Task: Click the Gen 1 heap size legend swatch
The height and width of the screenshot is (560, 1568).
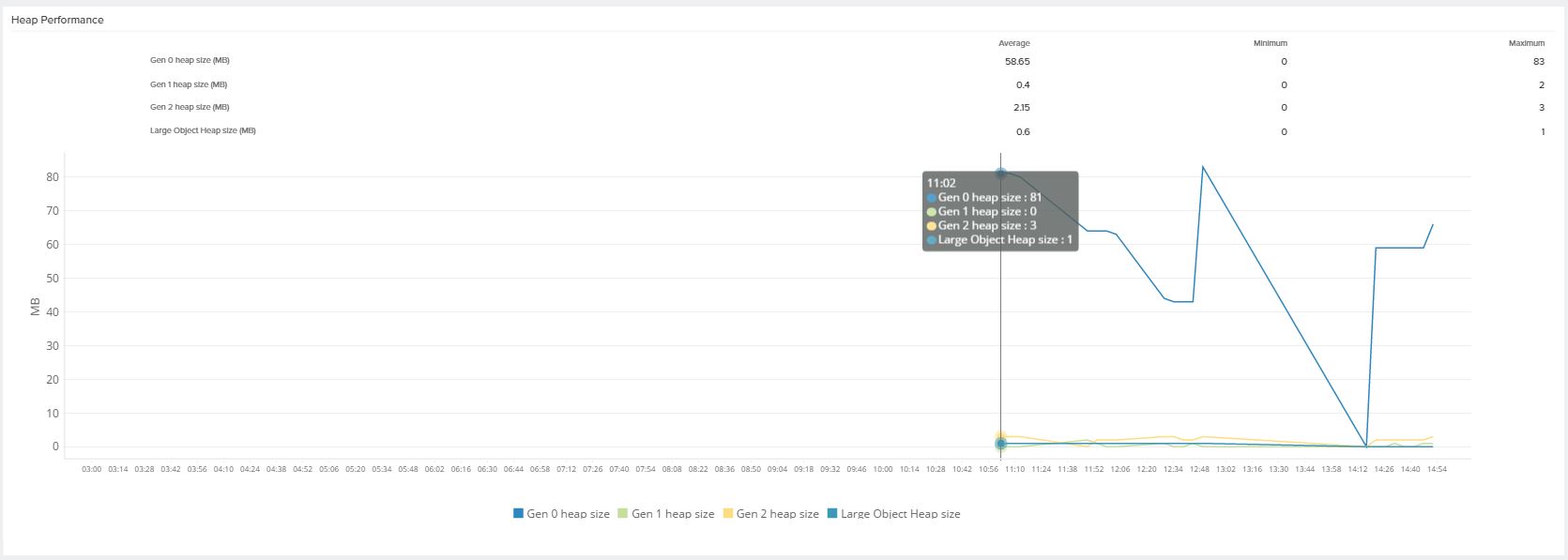Action: tap(622, 513)
